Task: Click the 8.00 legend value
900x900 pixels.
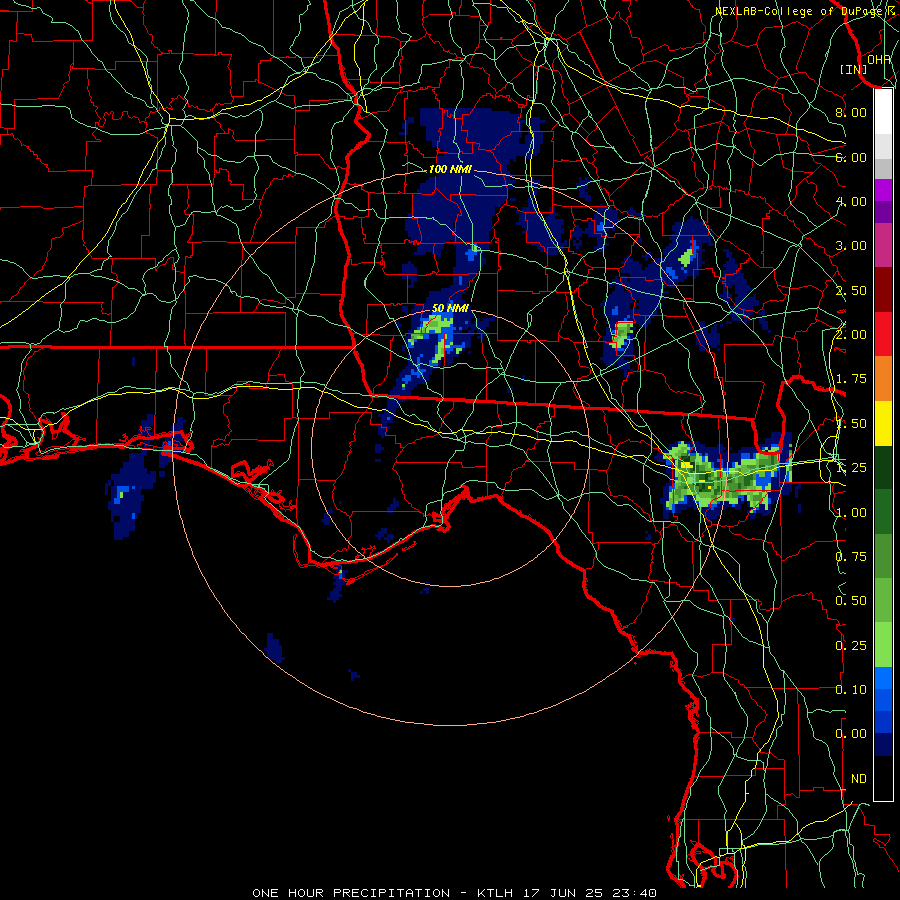Action: coord(851,112)
